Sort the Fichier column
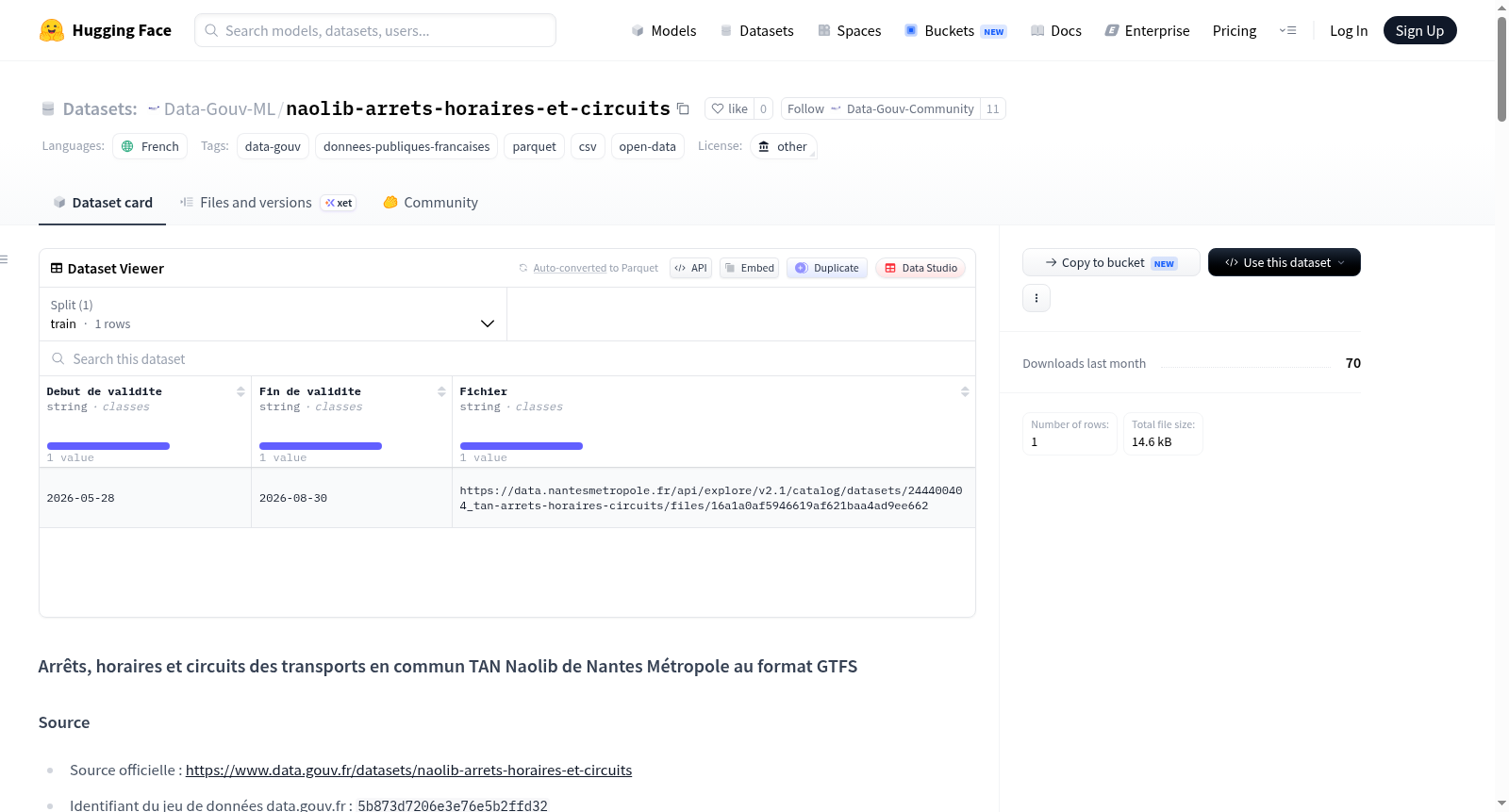 point(965,391)
